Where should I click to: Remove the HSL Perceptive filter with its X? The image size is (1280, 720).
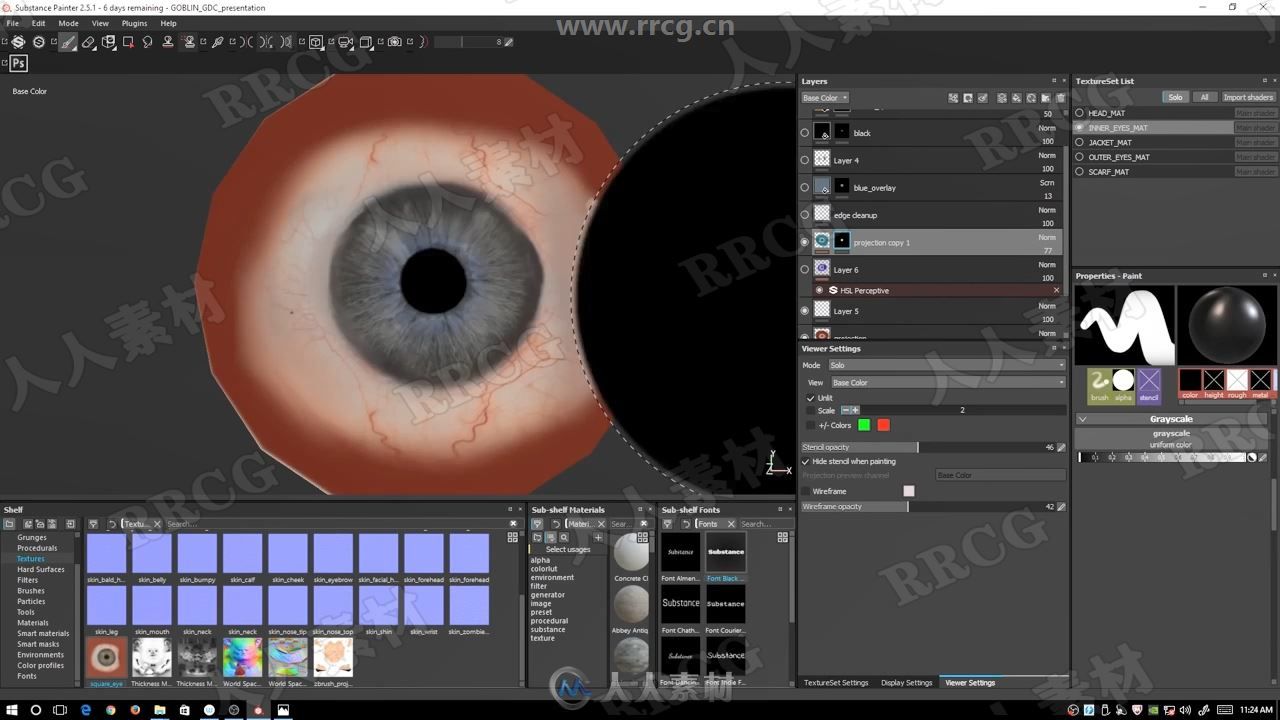(x=1056, y=290)
